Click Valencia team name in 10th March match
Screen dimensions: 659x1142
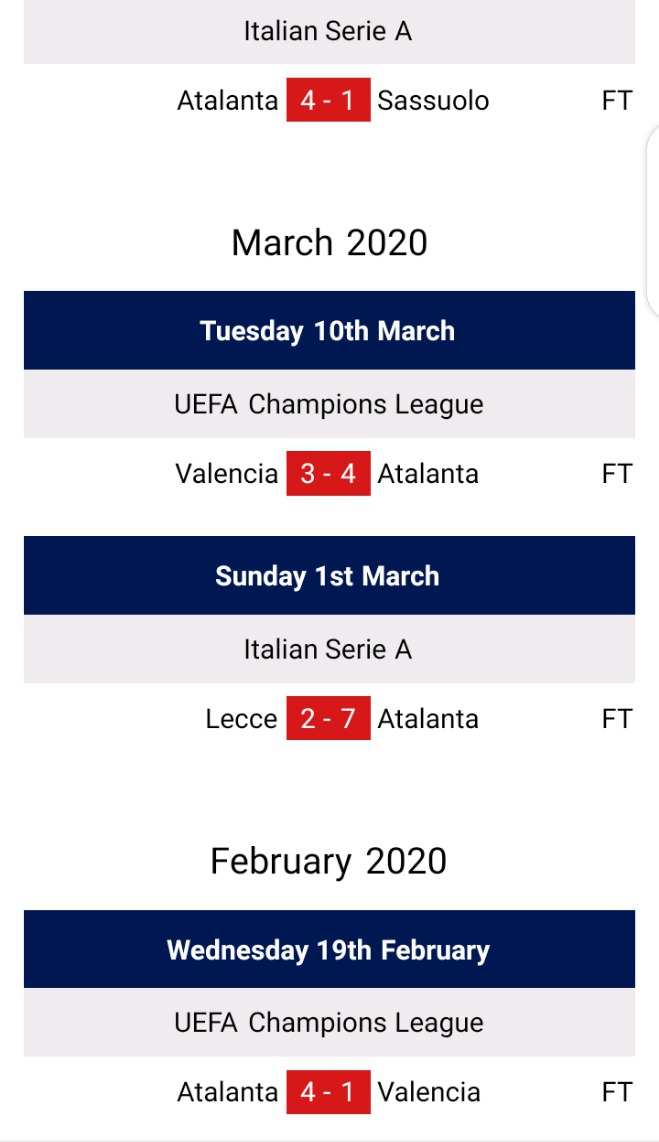226,474
